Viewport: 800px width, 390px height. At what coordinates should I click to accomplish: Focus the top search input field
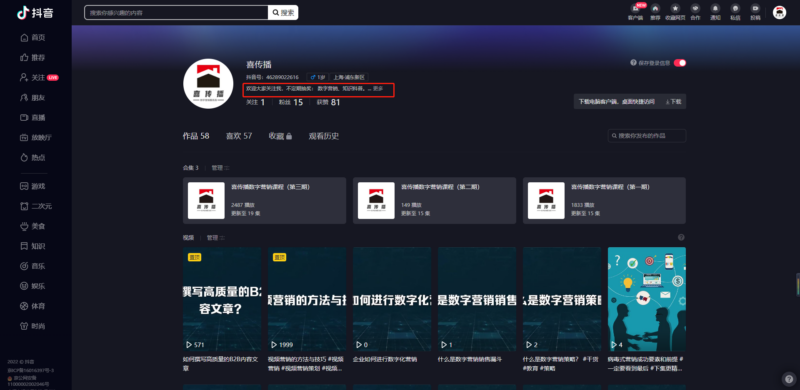tap(176, 13)
